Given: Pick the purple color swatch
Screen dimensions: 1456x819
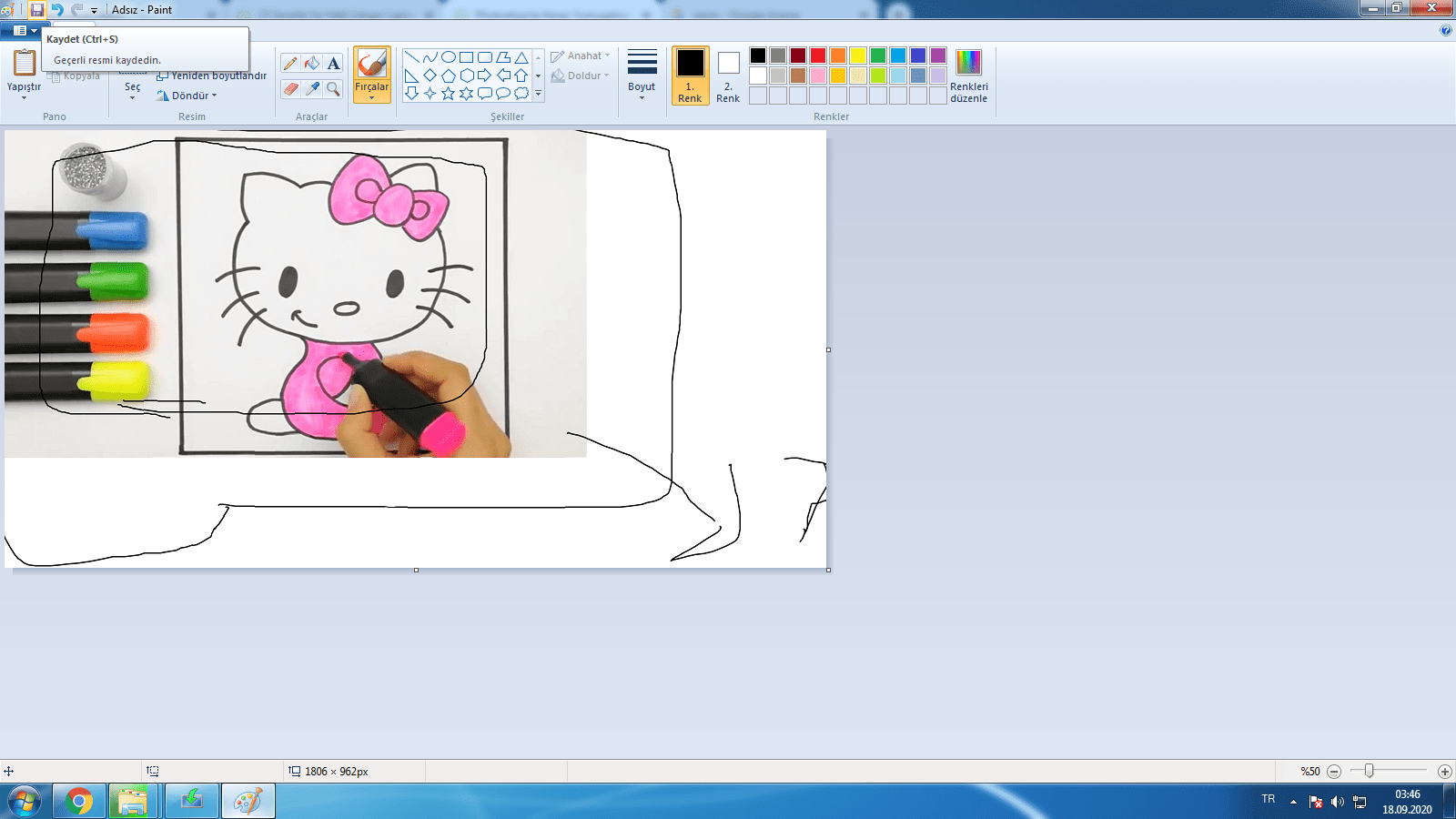Looking at the screenshot, I should (938, 56).
